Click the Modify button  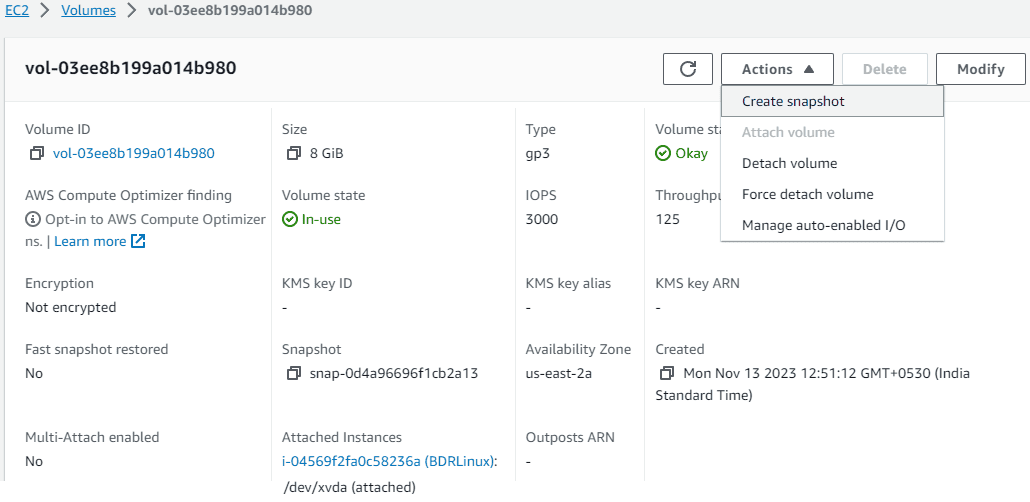coord(981,69)
